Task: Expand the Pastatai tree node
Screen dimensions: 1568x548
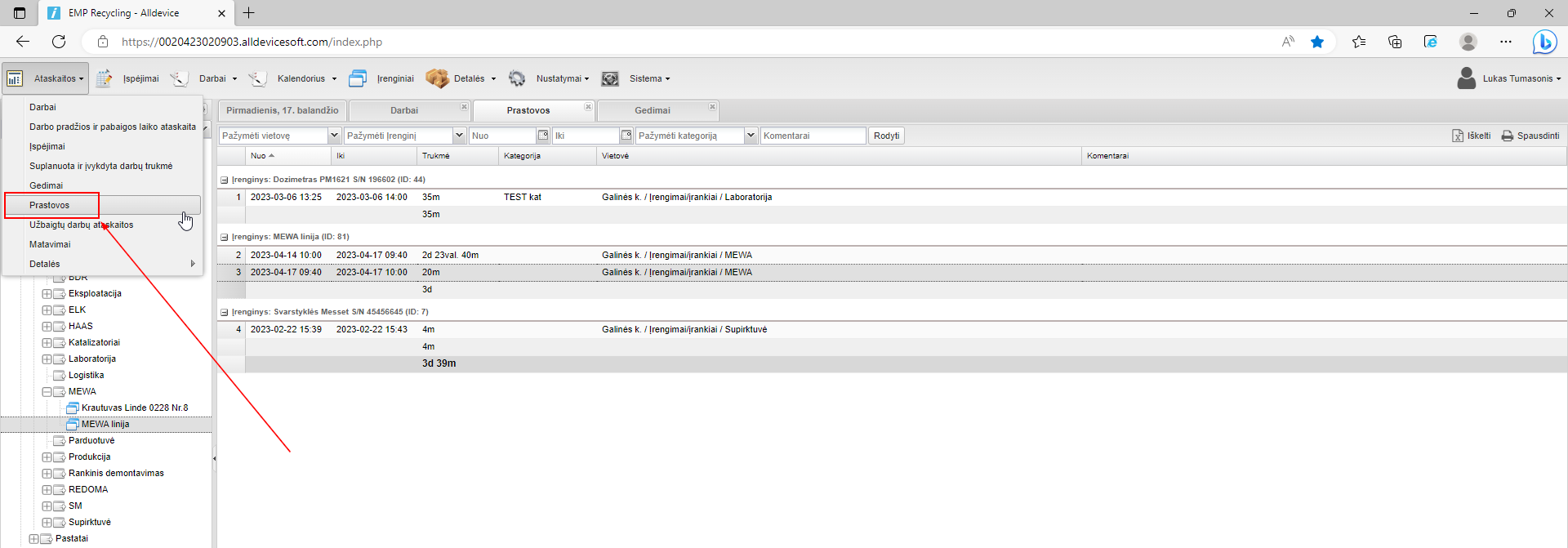Action: [33, 538]
